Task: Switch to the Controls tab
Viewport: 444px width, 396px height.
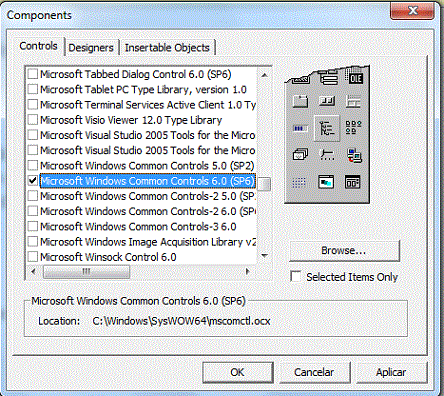Action: (x=38, y=46)
